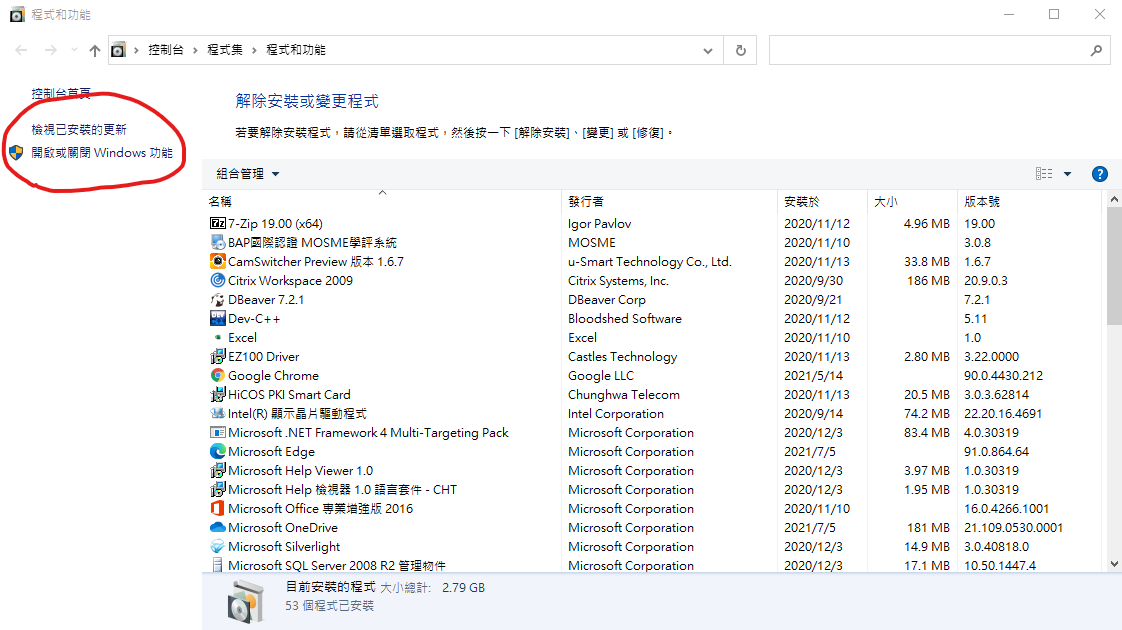
Task: Click the vertical scrollbar thumb
Action: [1114, 266]
